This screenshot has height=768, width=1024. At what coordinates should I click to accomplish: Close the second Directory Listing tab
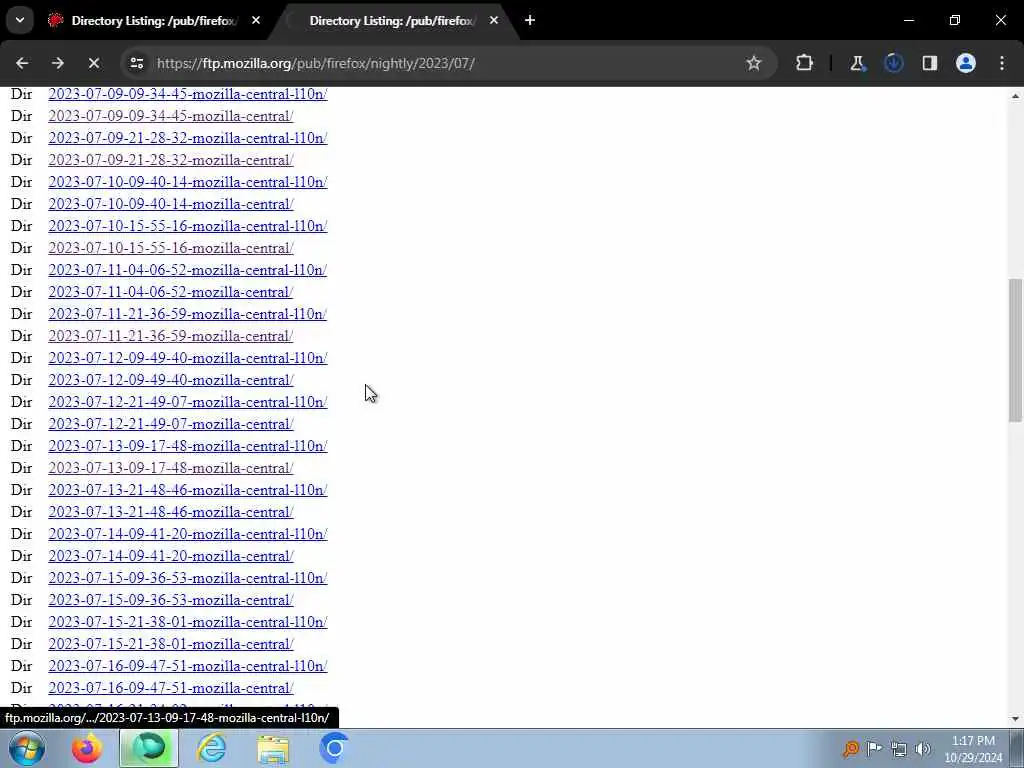[494, 21]
